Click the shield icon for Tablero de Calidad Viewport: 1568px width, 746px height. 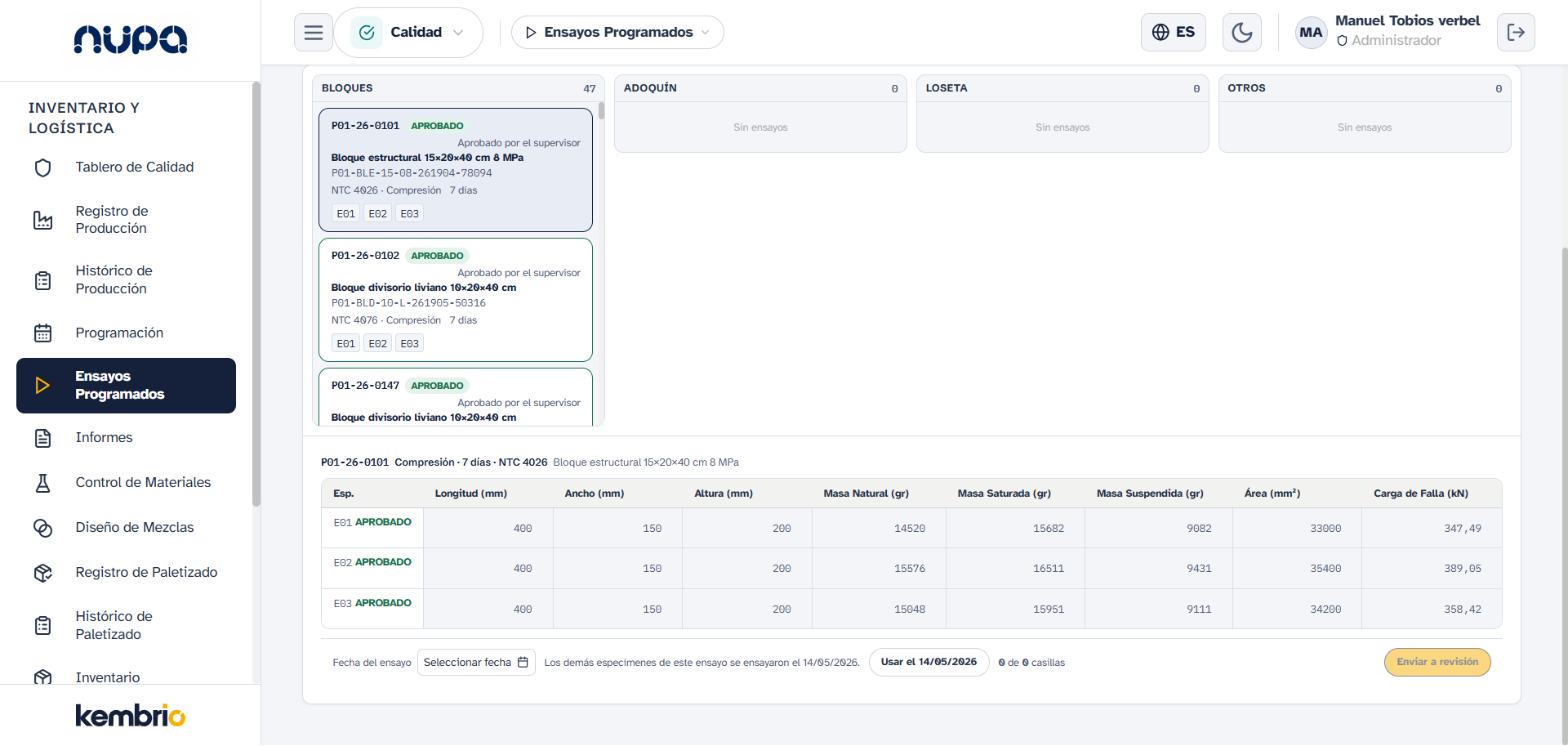43,167
